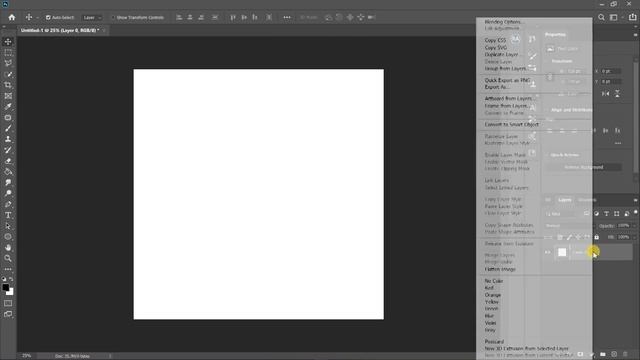
Task: Select the Eraser tool
Action: (8, 161)
